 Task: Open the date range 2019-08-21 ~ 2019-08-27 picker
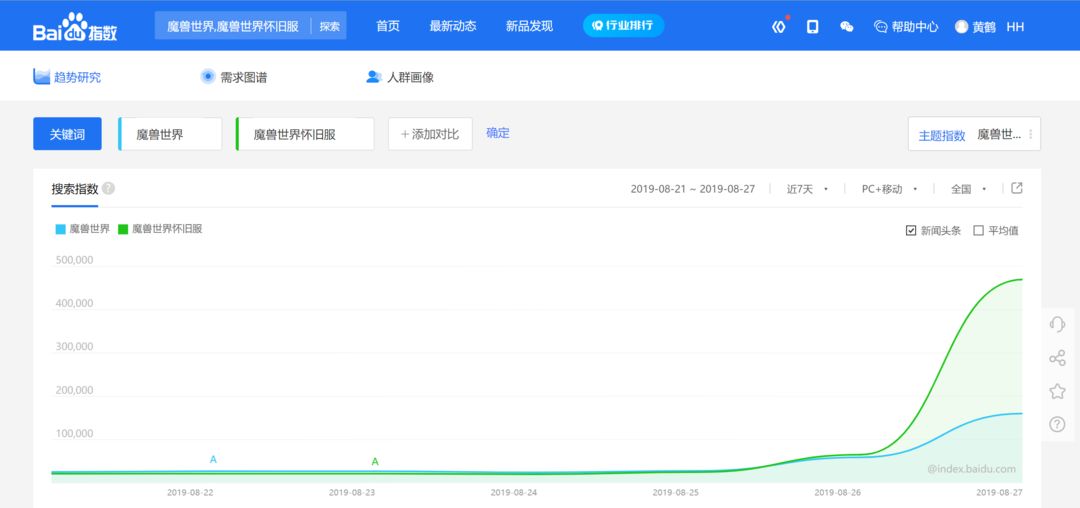692,189
